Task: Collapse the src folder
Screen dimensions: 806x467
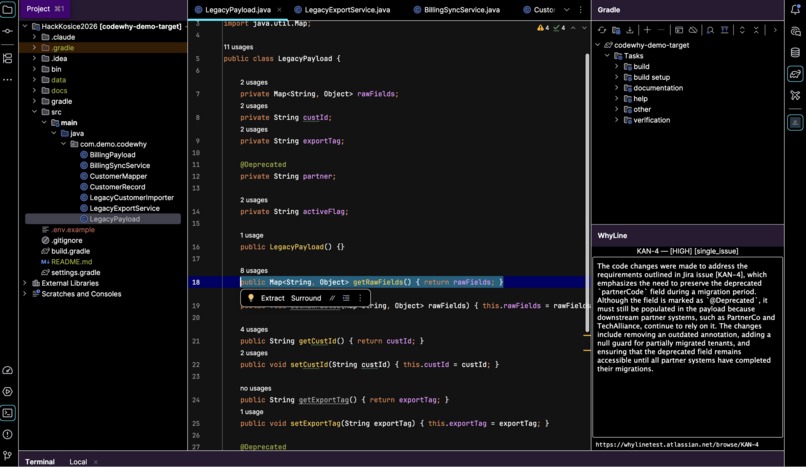Action: (34, 112)
